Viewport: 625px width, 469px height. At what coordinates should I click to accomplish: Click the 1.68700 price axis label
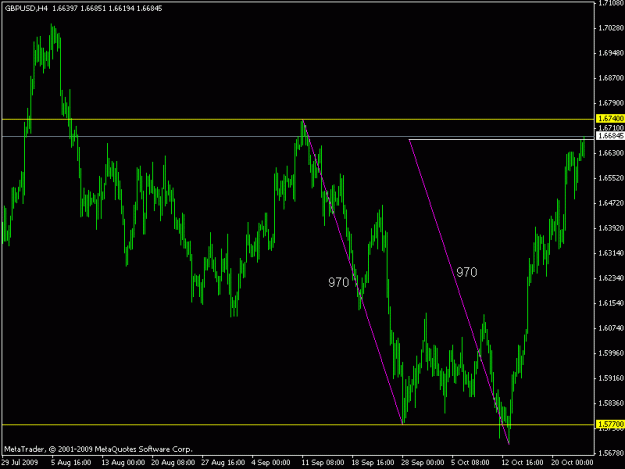coord(611,78)
